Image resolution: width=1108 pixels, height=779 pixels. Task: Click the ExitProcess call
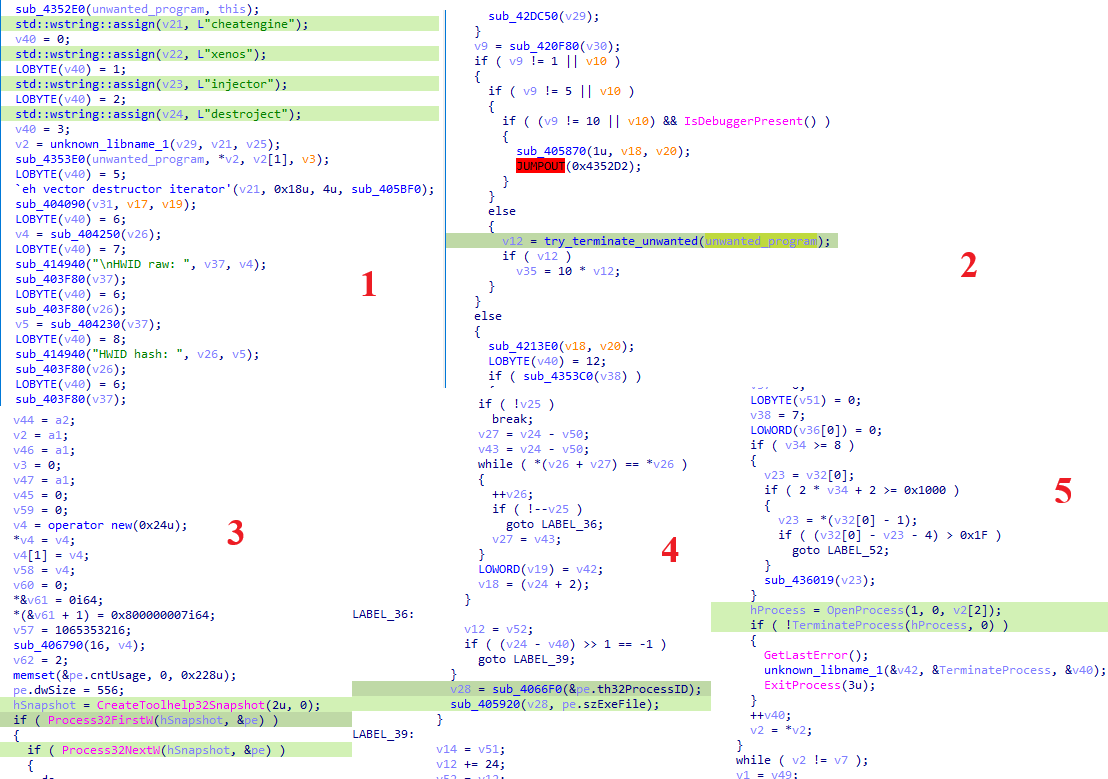click(801, 684)
